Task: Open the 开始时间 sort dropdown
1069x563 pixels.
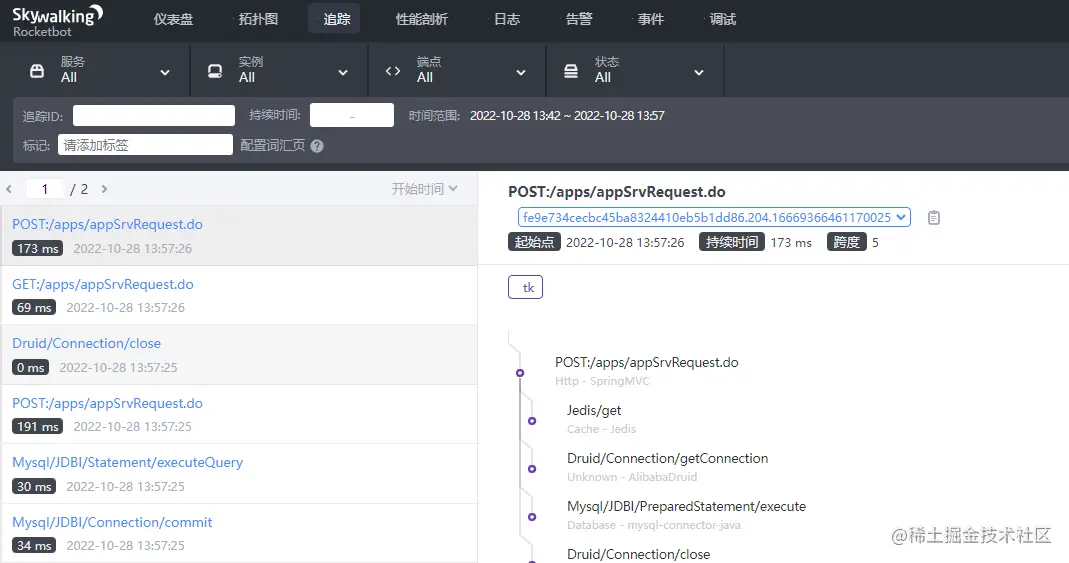Action: point(424,189)
